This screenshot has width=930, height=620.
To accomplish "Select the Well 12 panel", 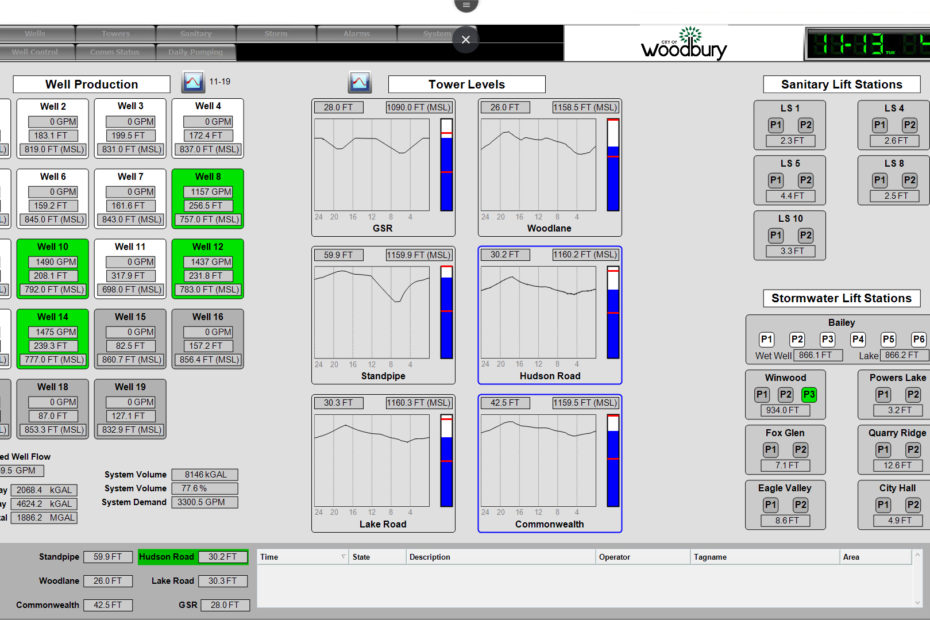I will [x=208, y=268].
